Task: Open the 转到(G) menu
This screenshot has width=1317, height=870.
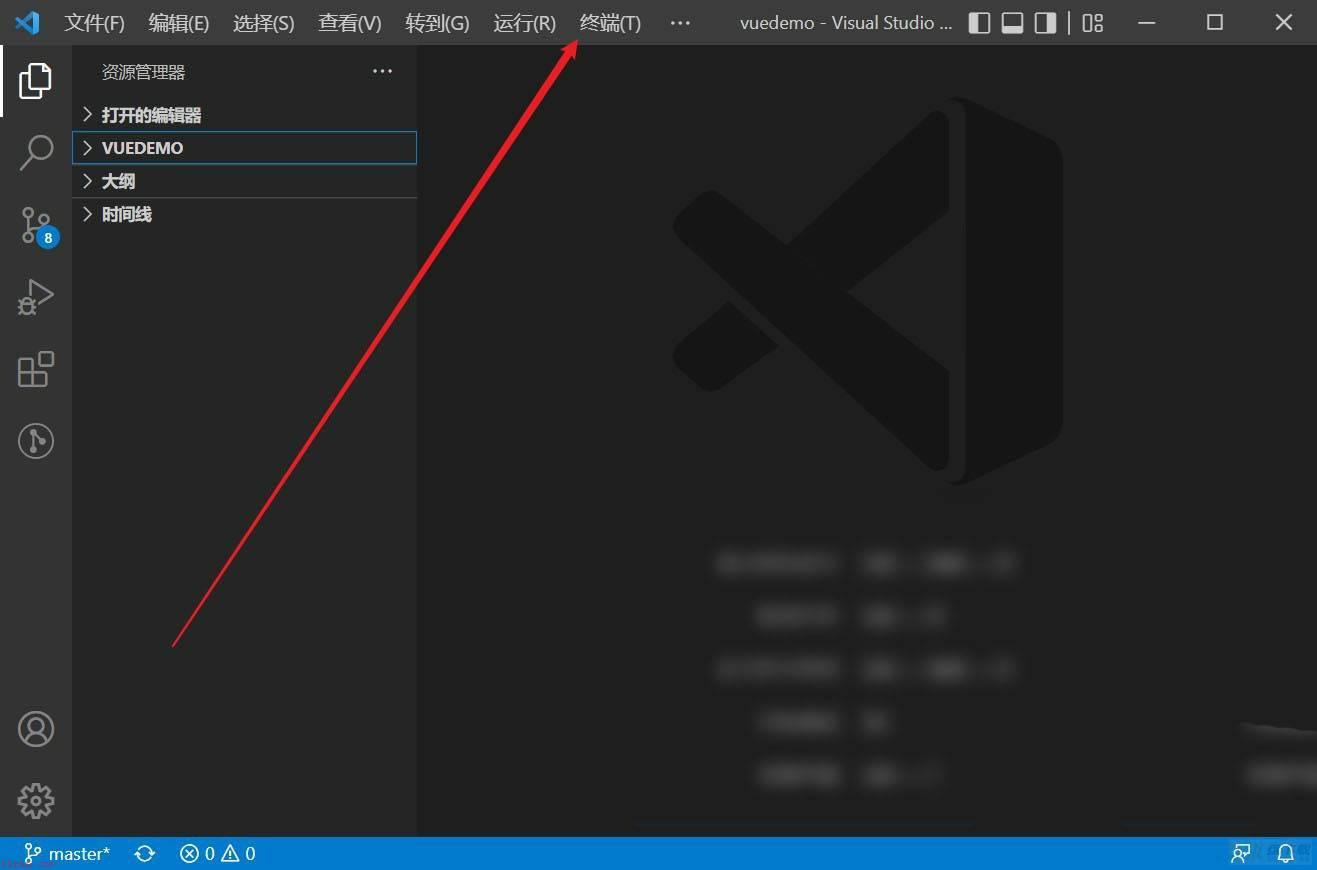Action: click(437, 23)
